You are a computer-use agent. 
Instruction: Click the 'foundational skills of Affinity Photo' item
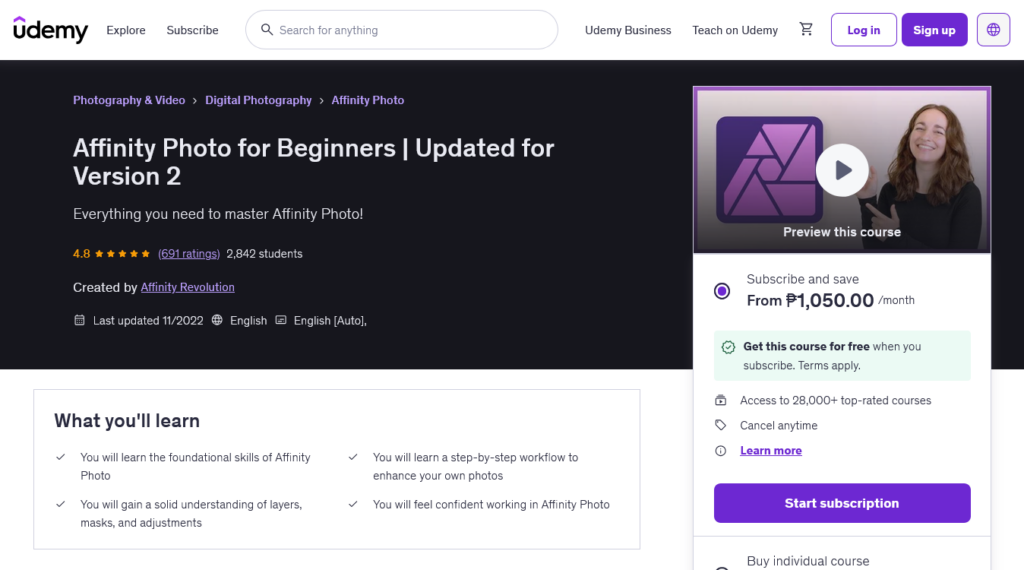pos(195,466)
